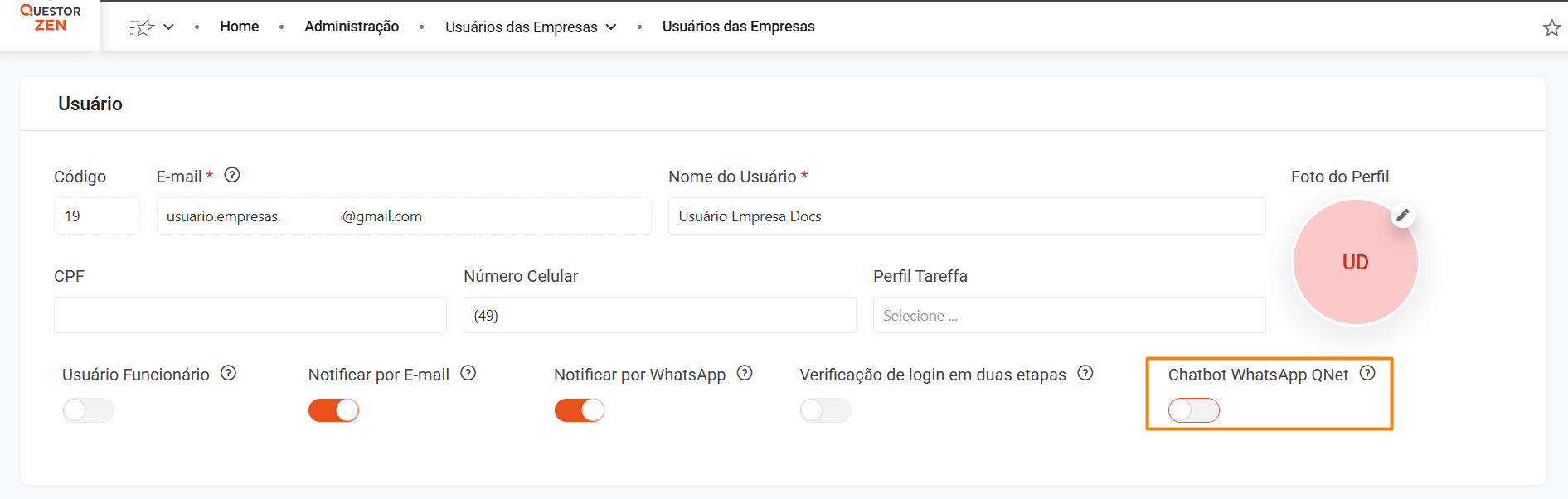Click the bookmark star at top right

pos(1551,28)
